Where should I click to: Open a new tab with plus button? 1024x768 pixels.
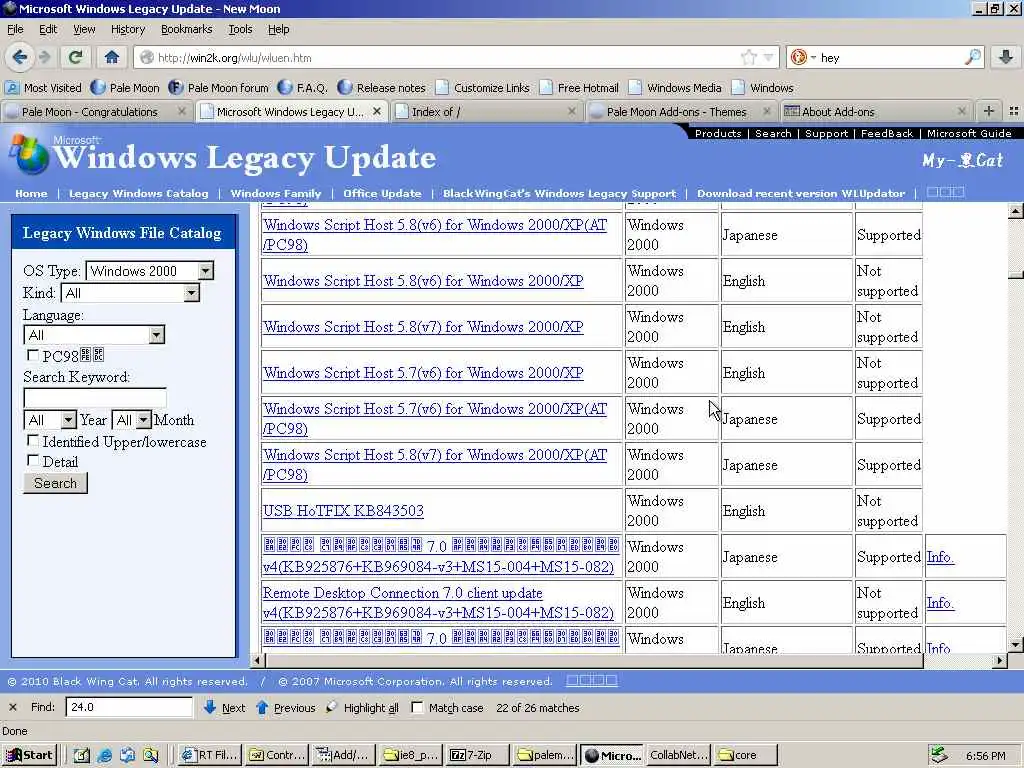989,112
